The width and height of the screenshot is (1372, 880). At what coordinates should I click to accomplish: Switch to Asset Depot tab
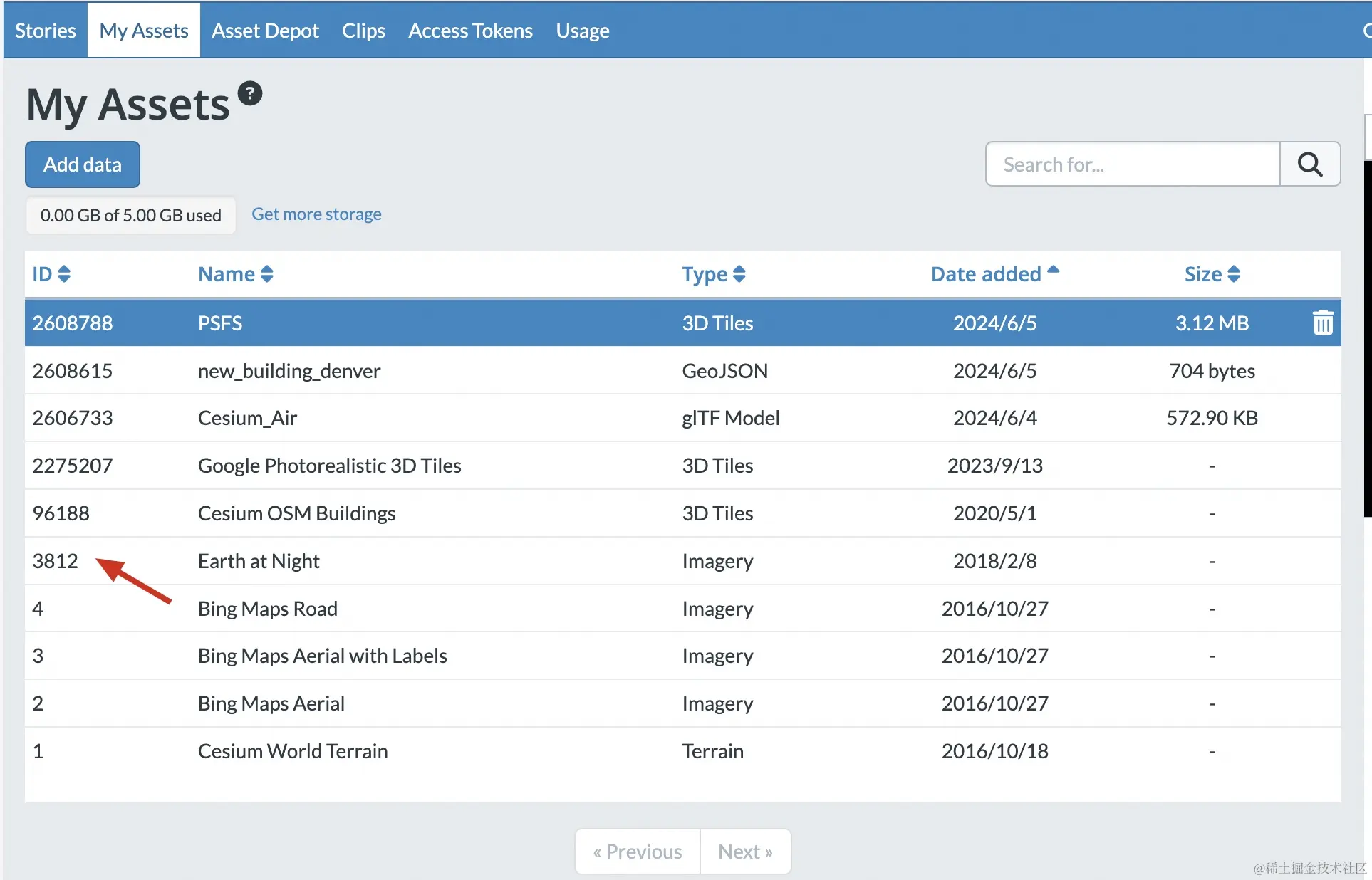[x=265, y=31]
